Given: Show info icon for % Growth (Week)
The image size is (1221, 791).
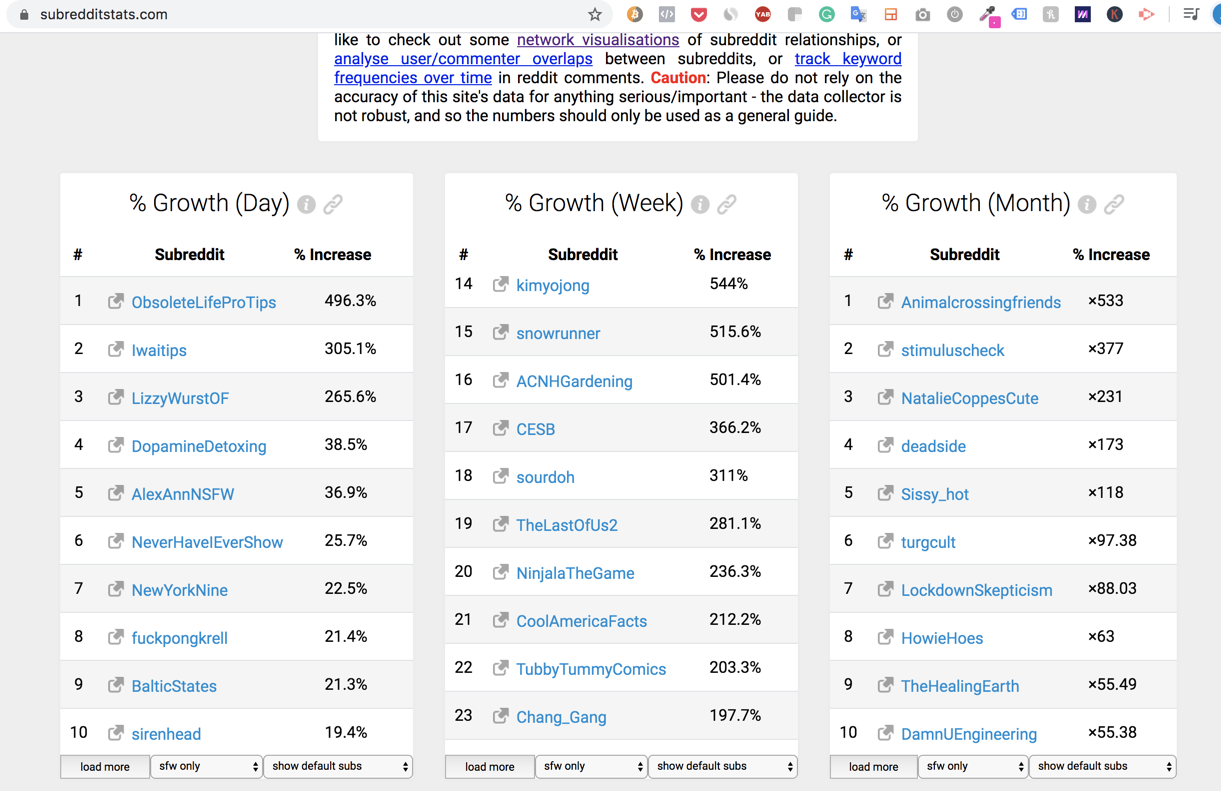Looking at the screenshot, I should tap(700, 204).
